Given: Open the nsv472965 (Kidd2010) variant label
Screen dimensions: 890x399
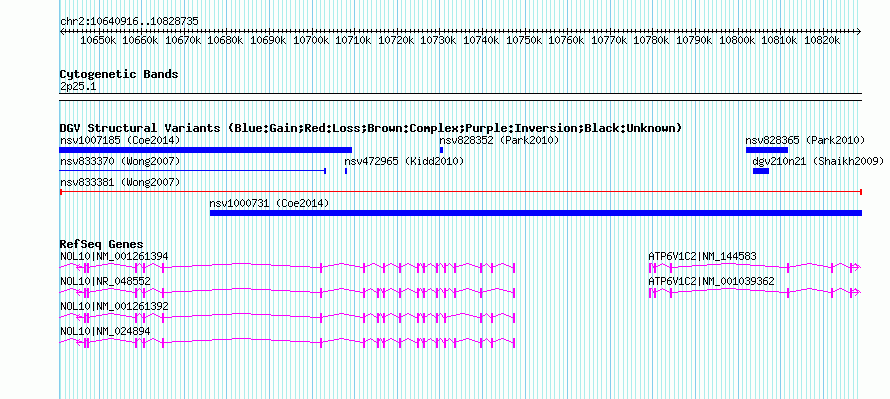Looking at the screenshot, I should point(404,162).
